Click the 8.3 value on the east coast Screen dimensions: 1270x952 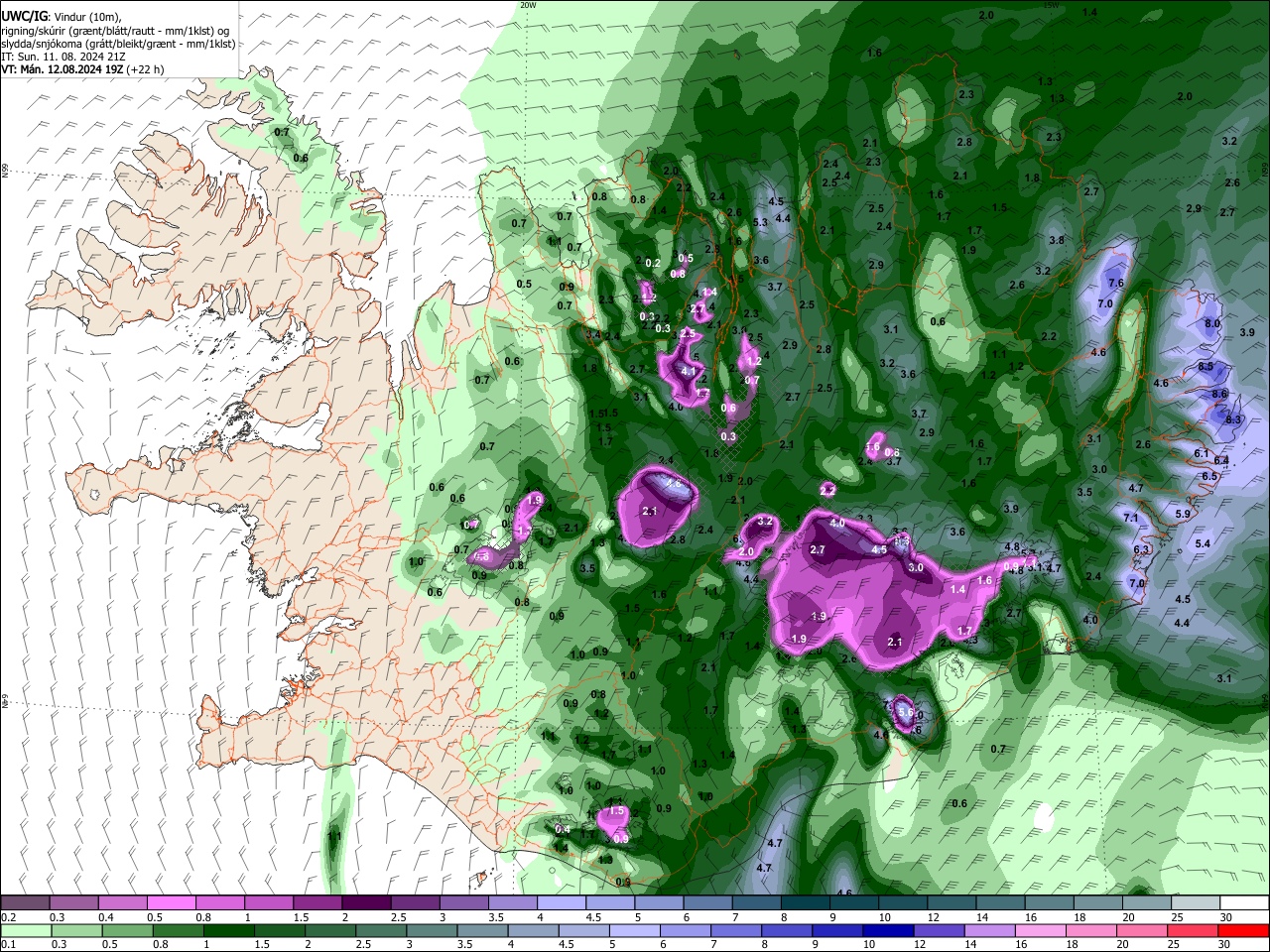(1233, 420)
